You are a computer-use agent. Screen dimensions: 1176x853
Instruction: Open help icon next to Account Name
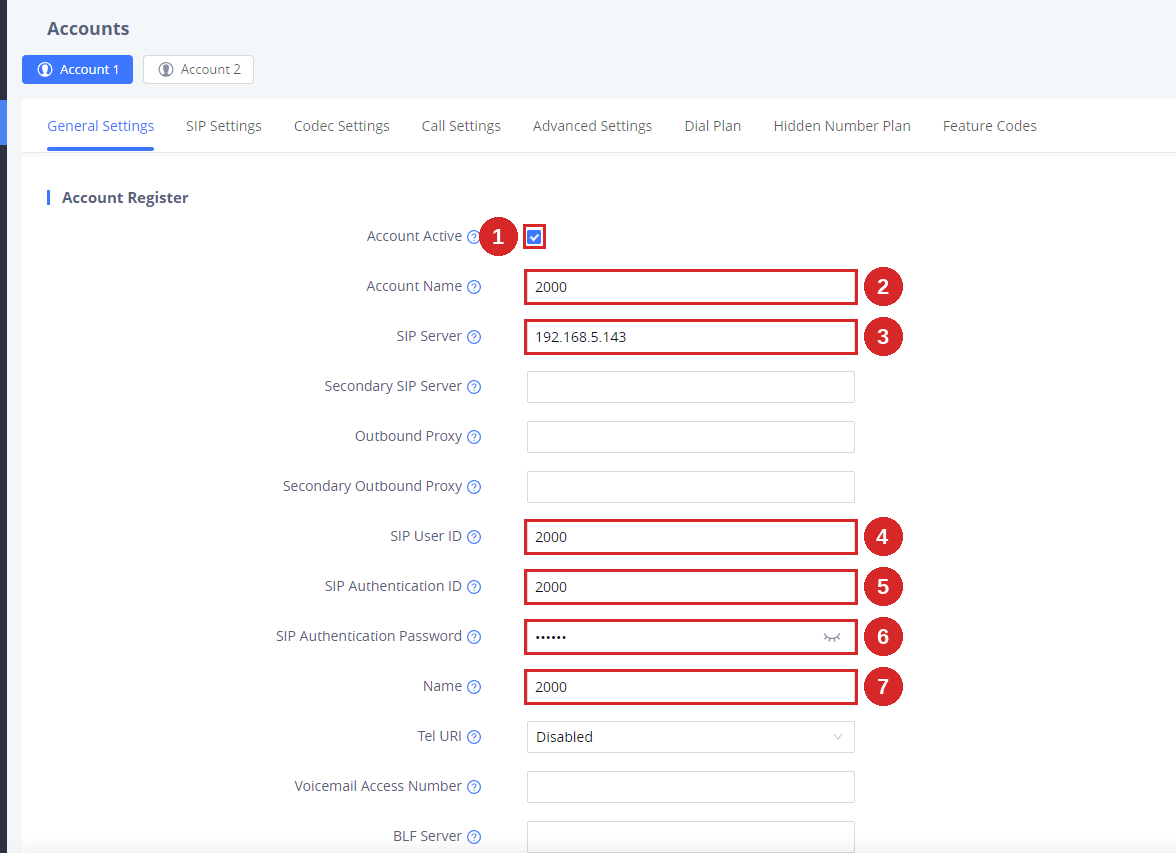(474, 287)
